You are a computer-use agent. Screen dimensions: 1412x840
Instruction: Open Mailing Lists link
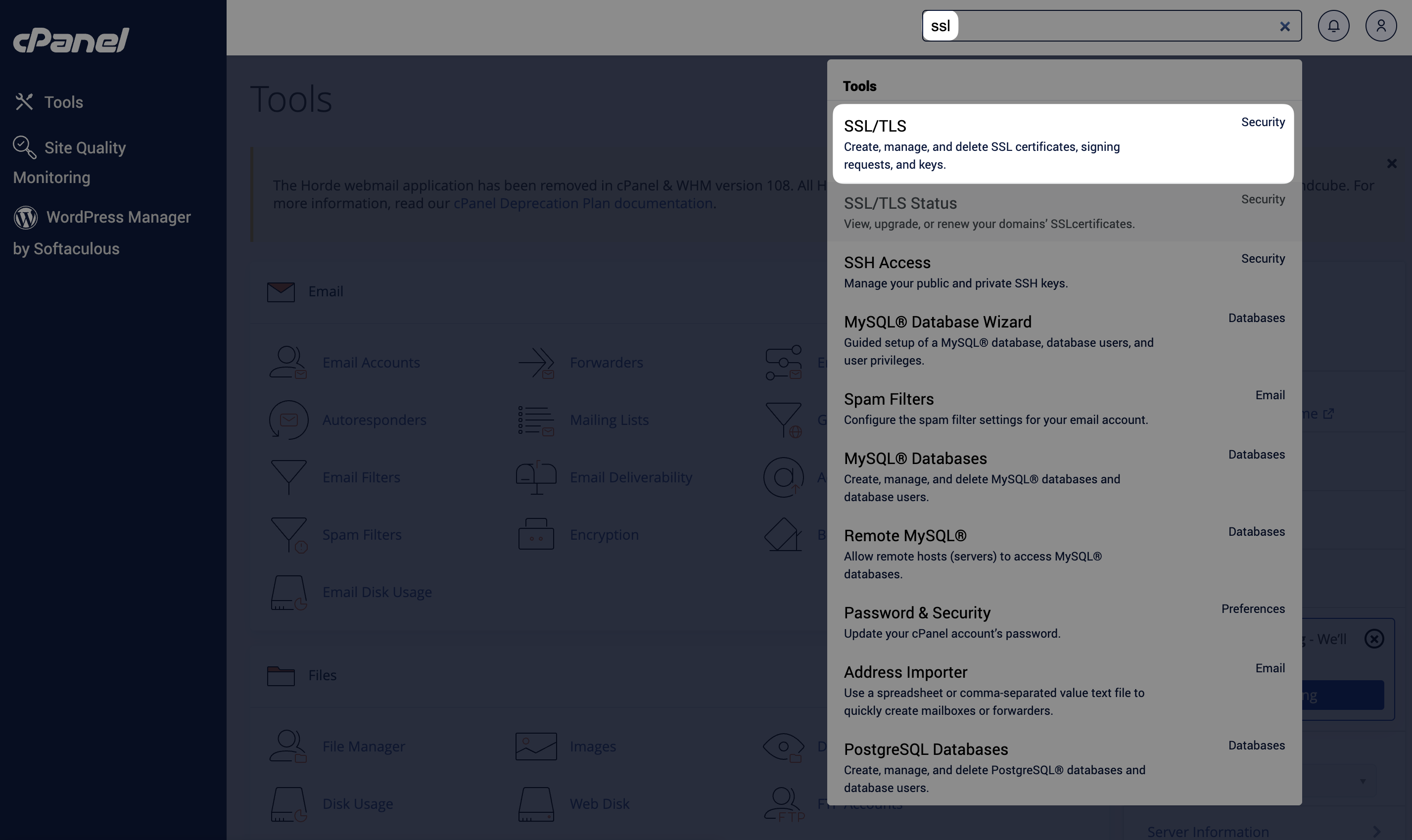tap(609, 420)
